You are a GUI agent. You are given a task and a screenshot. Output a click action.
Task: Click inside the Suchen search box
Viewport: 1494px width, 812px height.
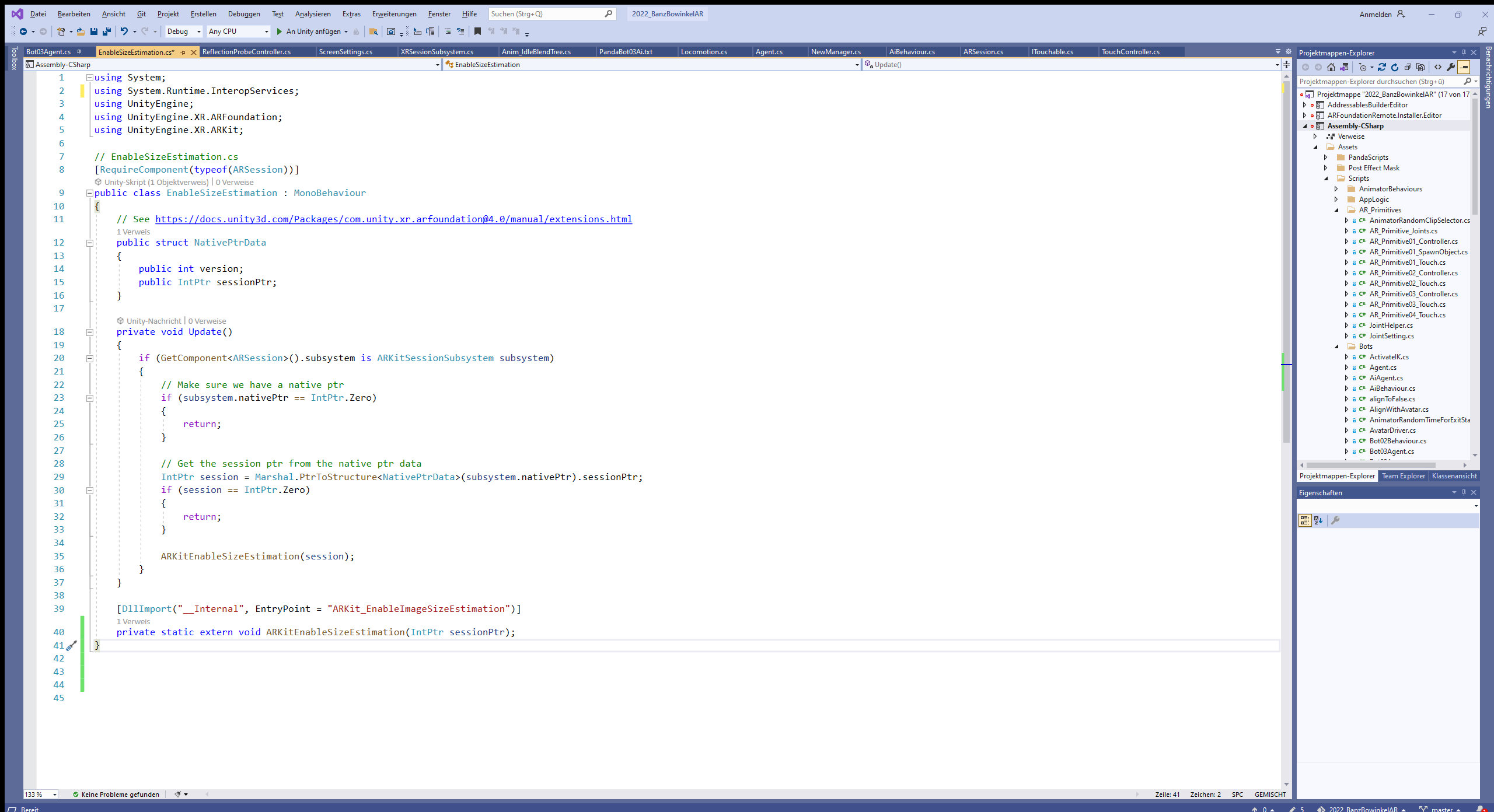coord(549,13)
